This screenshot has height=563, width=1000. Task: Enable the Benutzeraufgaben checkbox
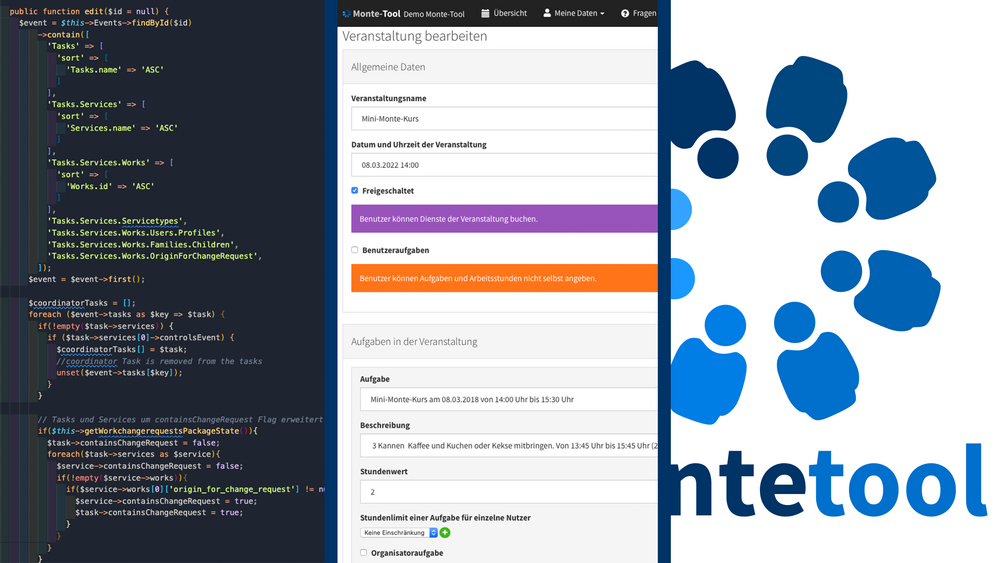tap(355, 250)
